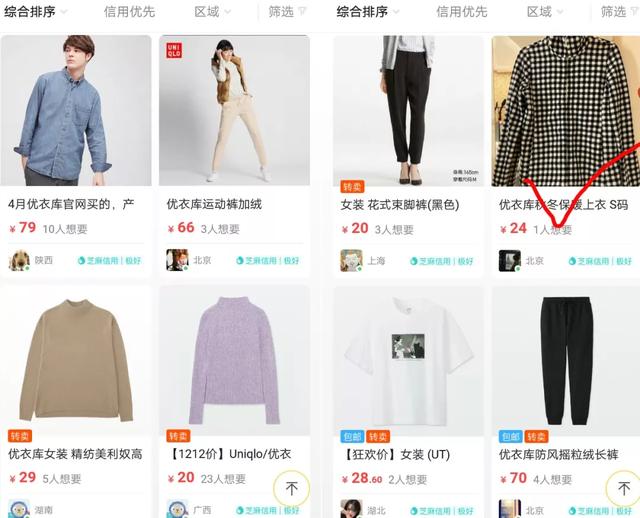This screenshot has height=518, width=640.
Task: Click the 包邮 tag on the white T-shirt listing
Action: point(352,436)
